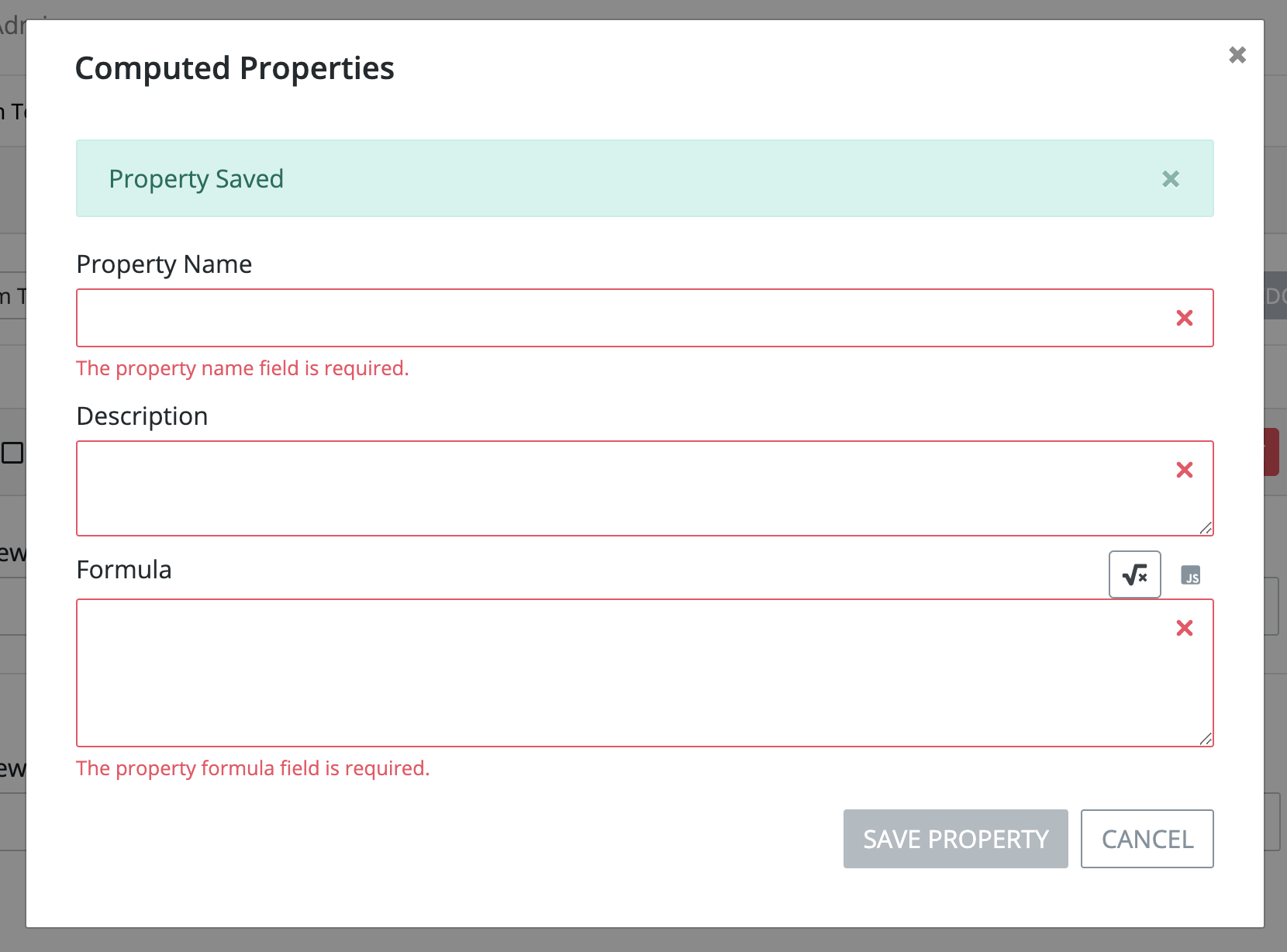This screenshot has height=952, width=1287.
Task: Click inside the Description textarea
Action: pyautogui.click(x=543, y=488)
